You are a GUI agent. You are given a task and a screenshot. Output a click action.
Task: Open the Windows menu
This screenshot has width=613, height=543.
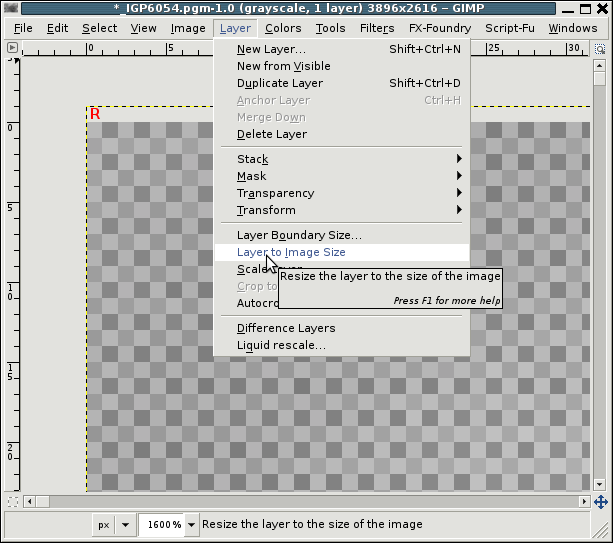pyautogui.click(x=573, y=28)
